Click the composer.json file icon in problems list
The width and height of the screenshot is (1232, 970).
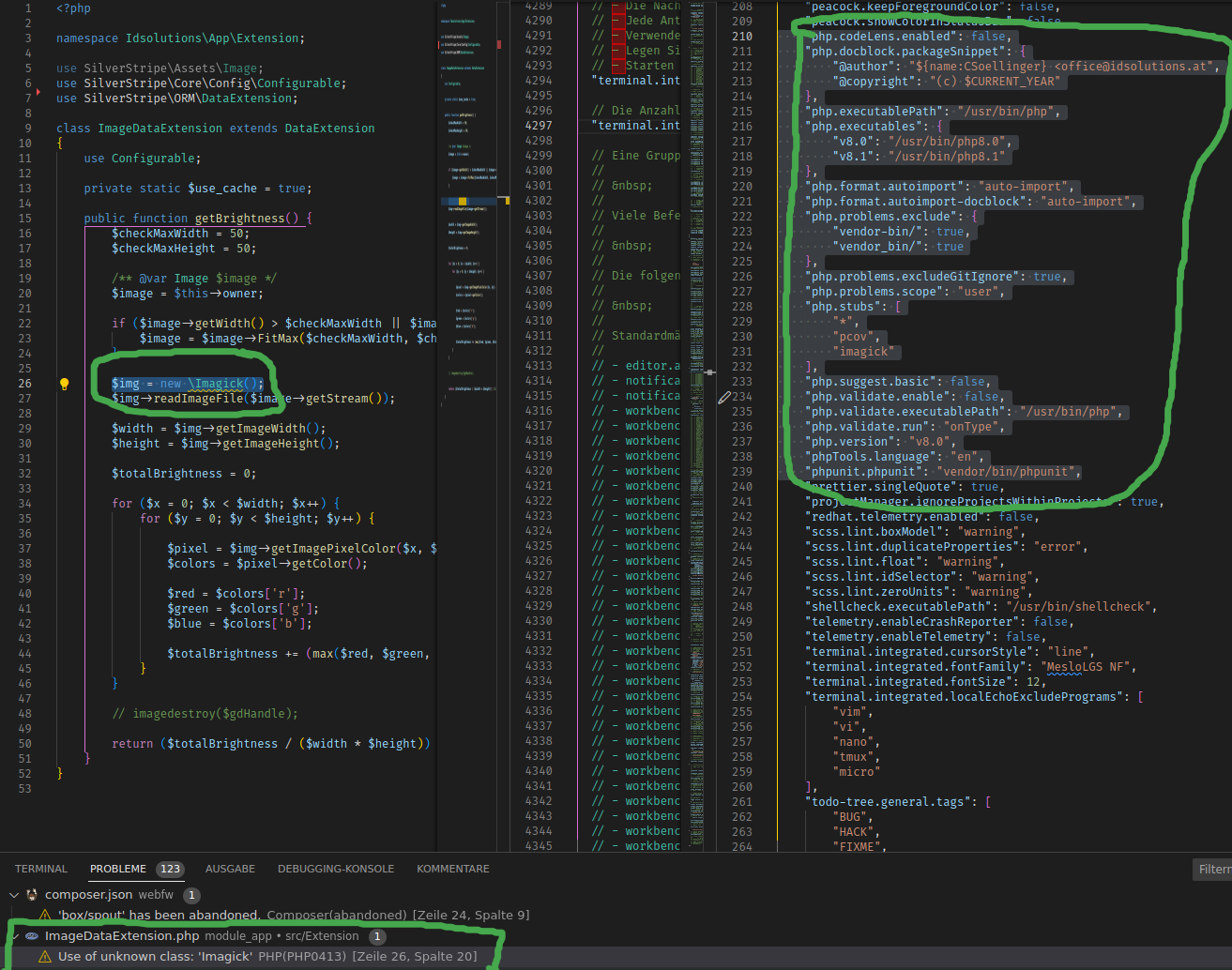[x=32, y=895]
